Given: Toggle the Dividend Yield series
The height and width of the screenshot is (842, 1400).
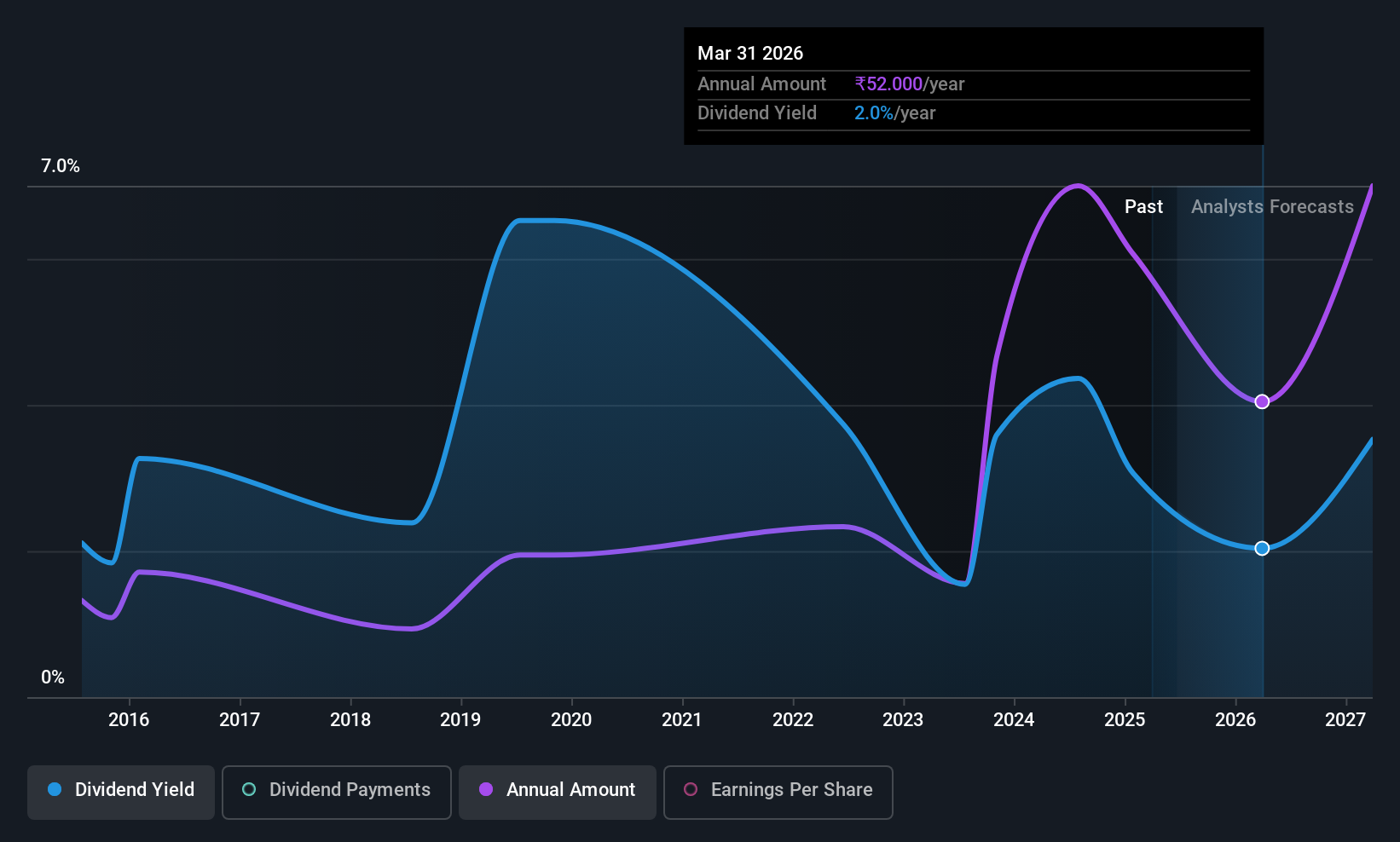Looking at the screenshot, I should [121, 793].
